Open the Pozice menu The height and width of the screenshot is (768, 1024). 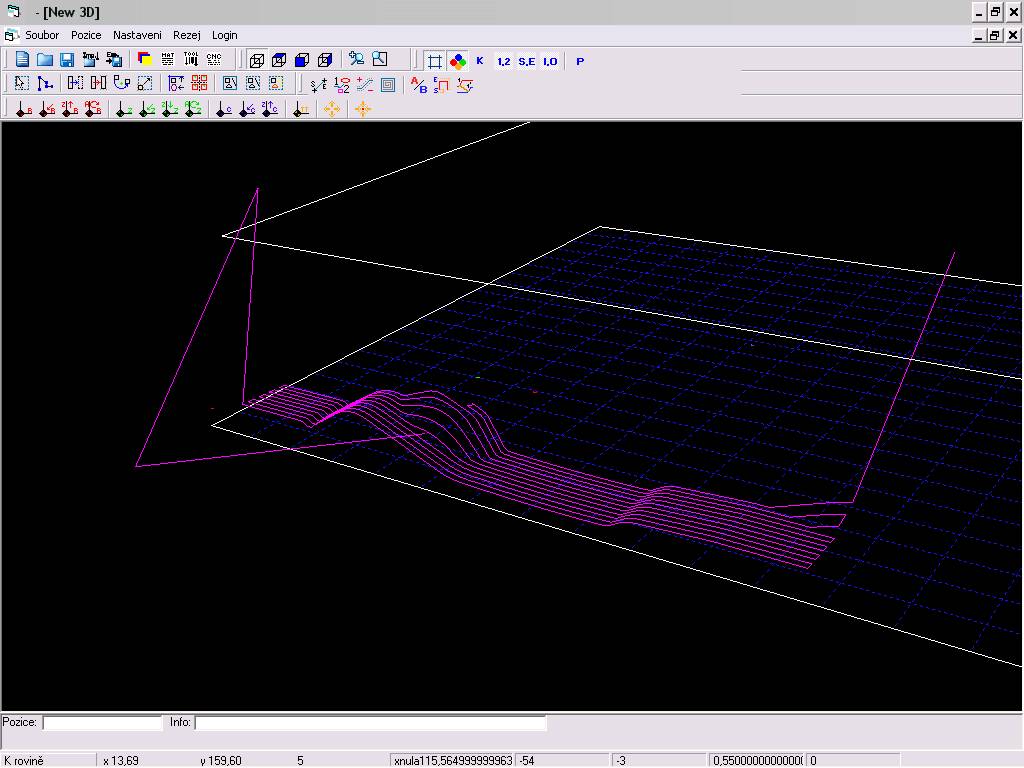(86, 35)
